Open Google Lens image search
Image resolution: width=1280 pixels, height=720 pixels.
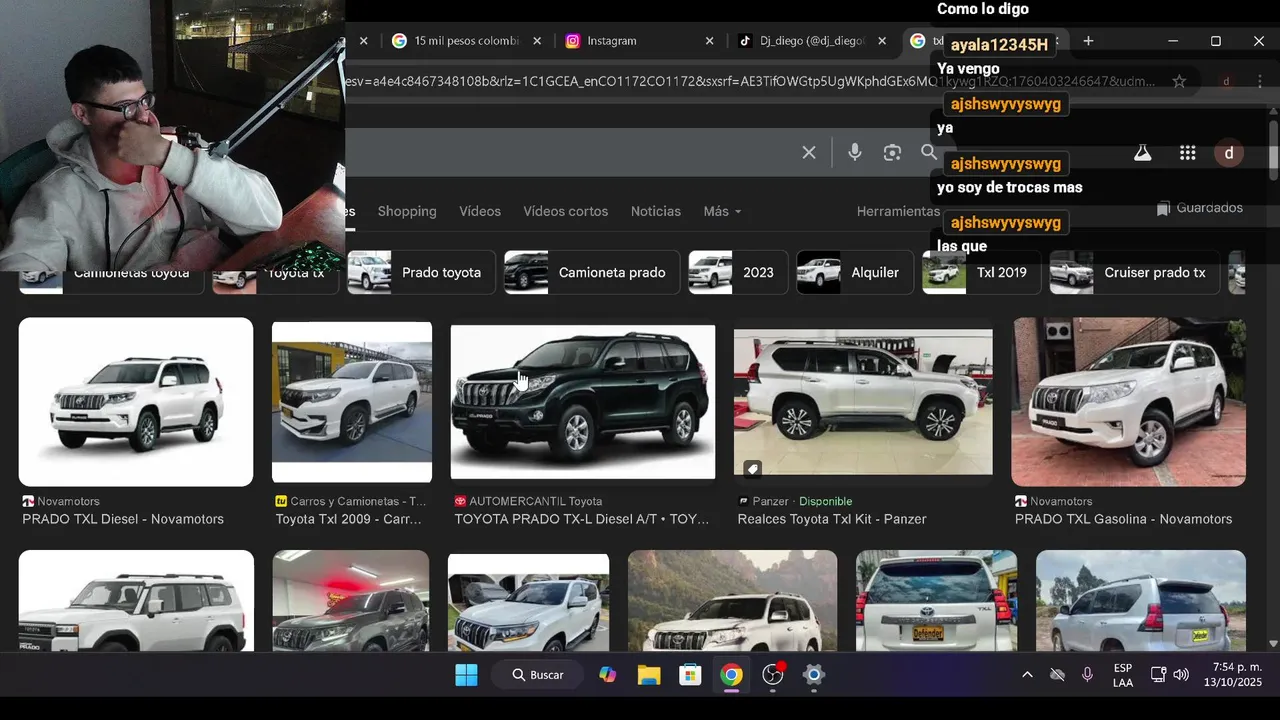tap(892, 152)
